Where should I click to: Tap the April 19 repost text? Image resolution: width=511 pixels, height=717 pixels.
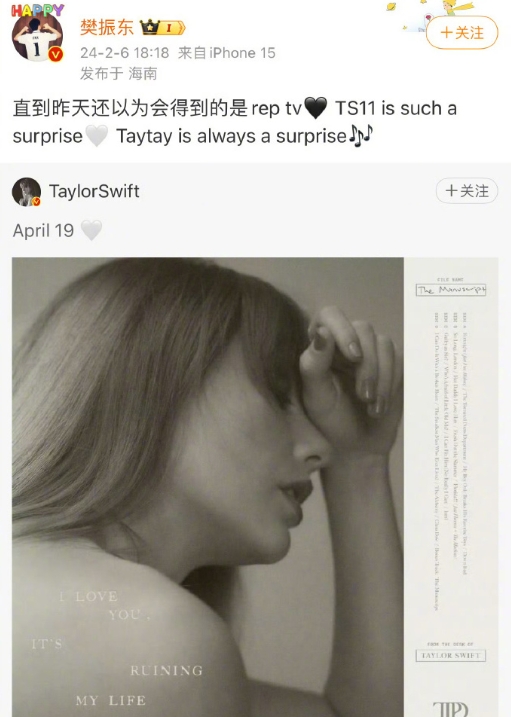tap(43, 230)
